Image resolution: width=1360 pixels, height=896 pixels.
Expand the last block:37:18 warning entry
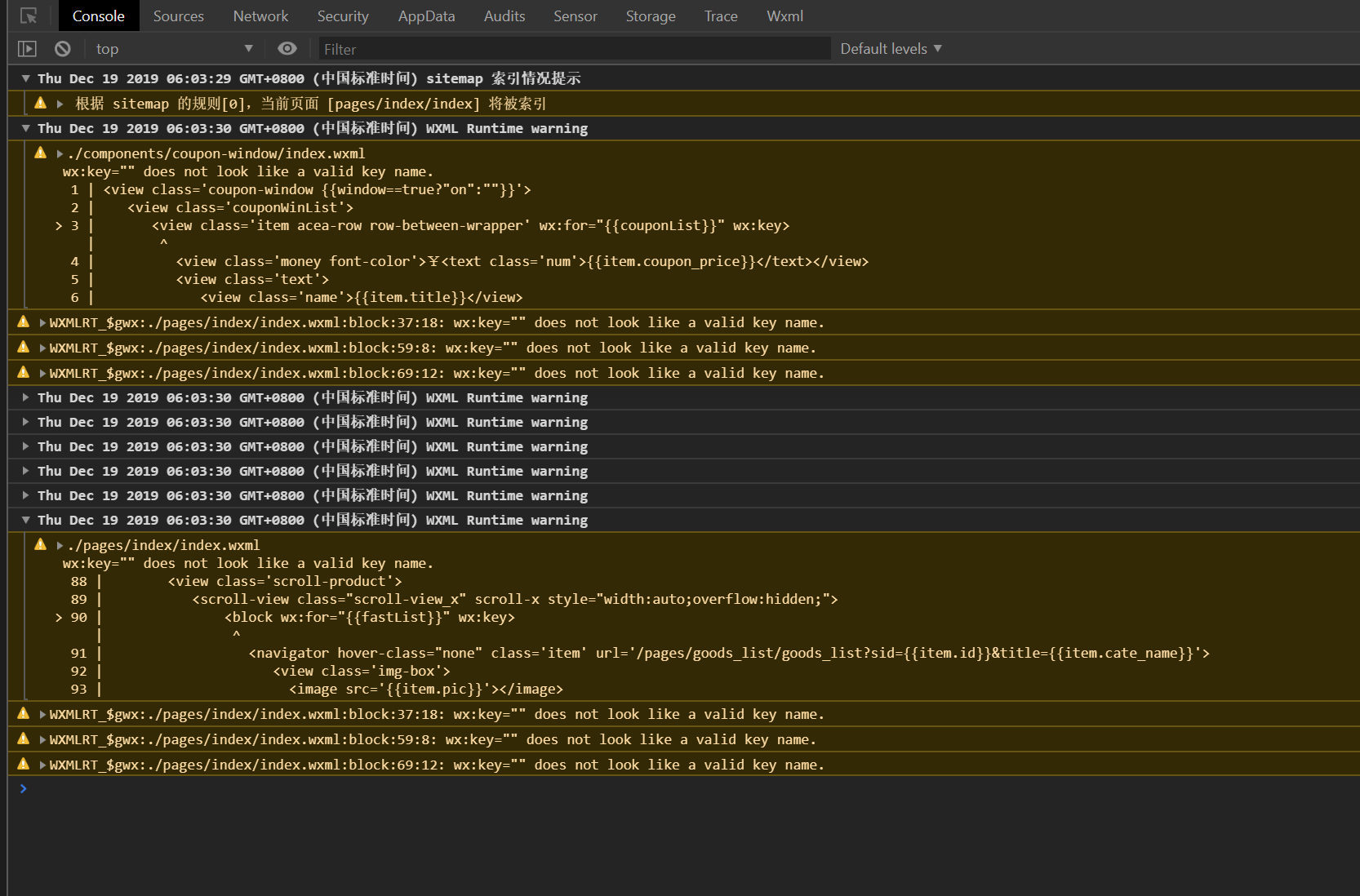[x=42, y=715]
